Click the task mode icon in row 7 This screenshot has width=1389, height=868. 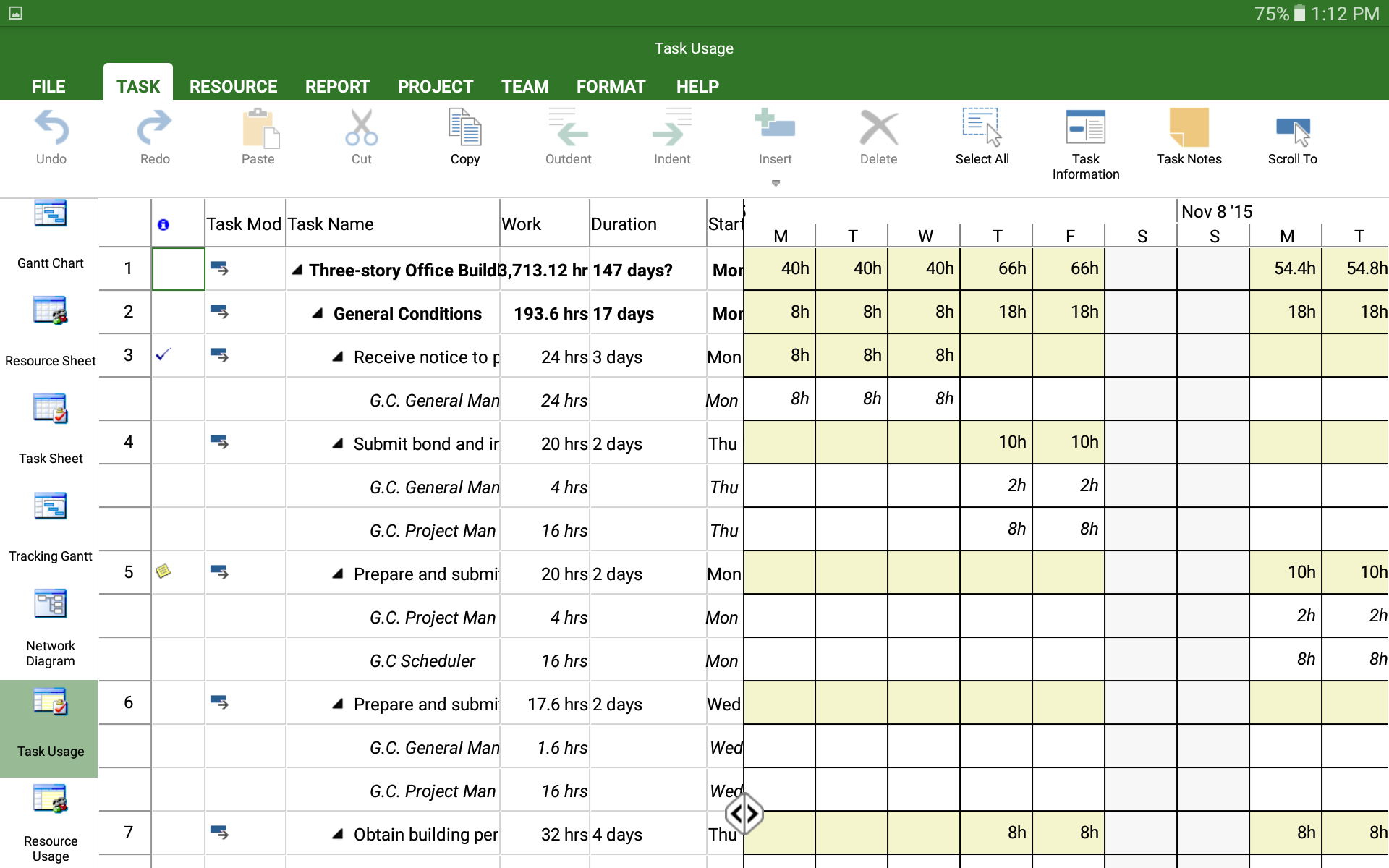[219, 833]
